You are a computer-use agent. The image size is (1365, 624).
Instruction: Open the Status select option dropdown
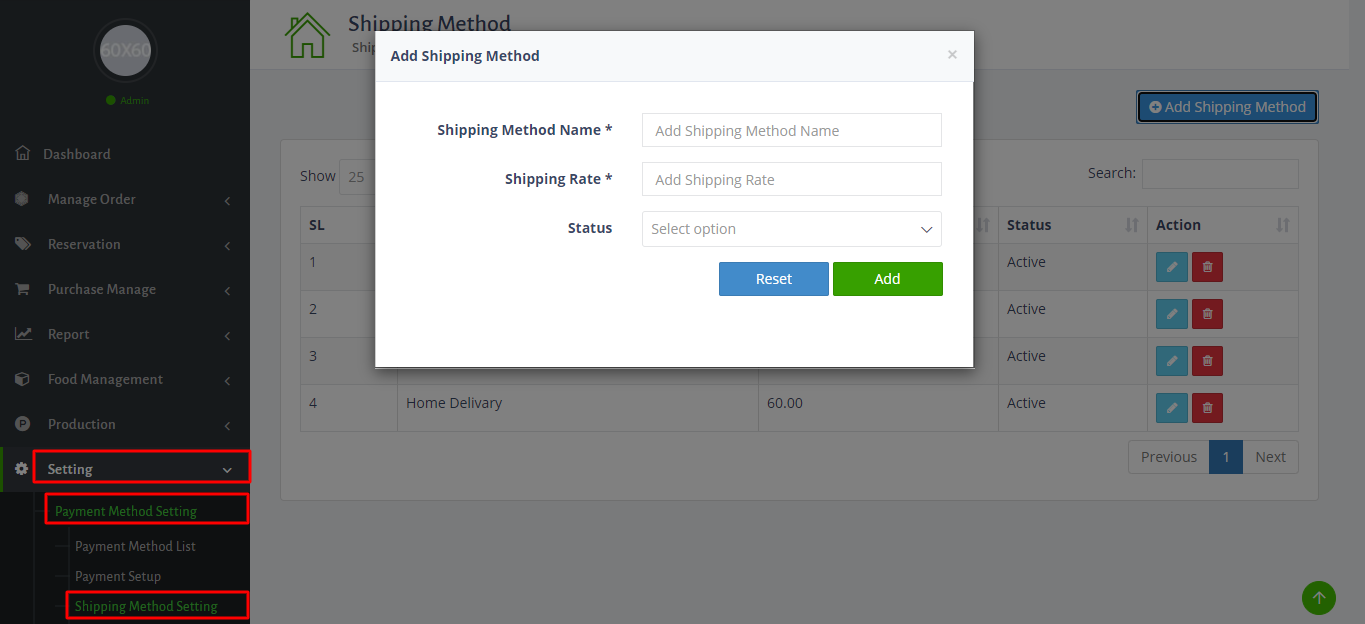[x=791, y=229]
